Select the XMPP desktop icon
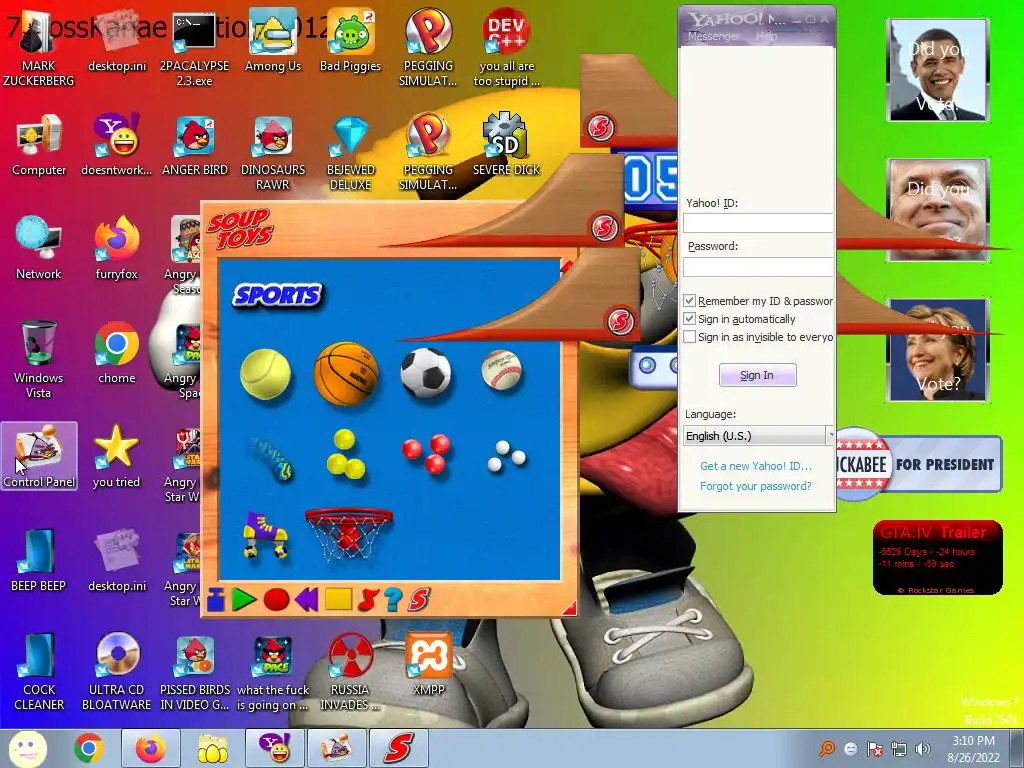The image size is (1024, 768). [x=428, y=664]
